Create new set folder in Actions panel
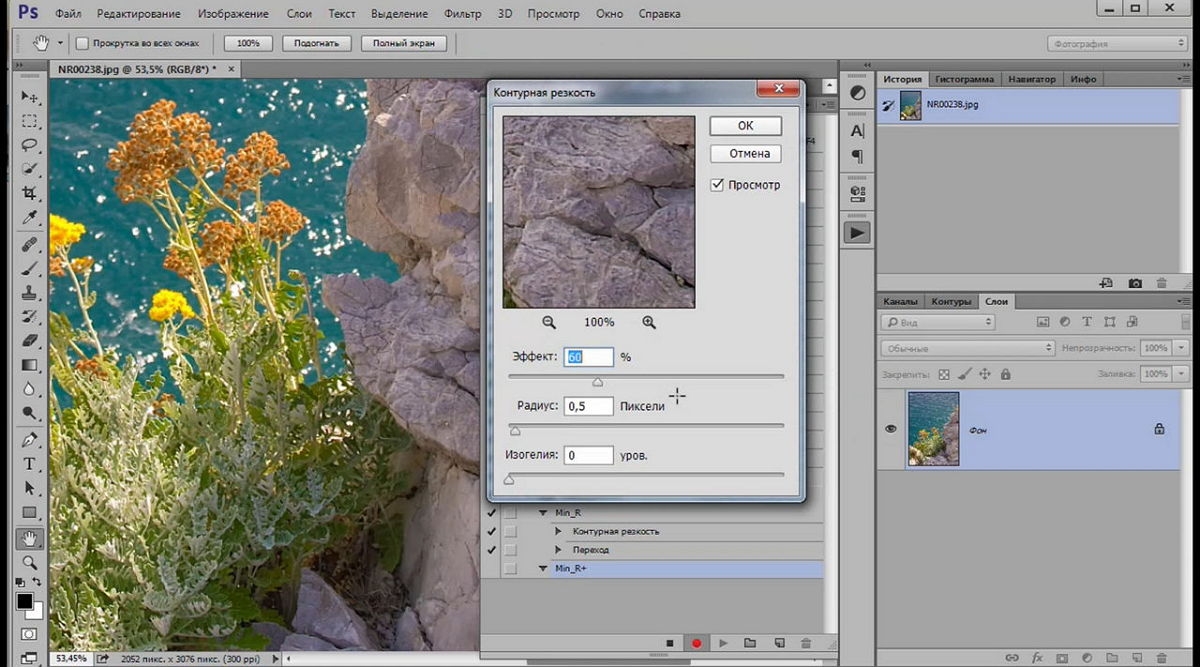 (x=750, y=643)
